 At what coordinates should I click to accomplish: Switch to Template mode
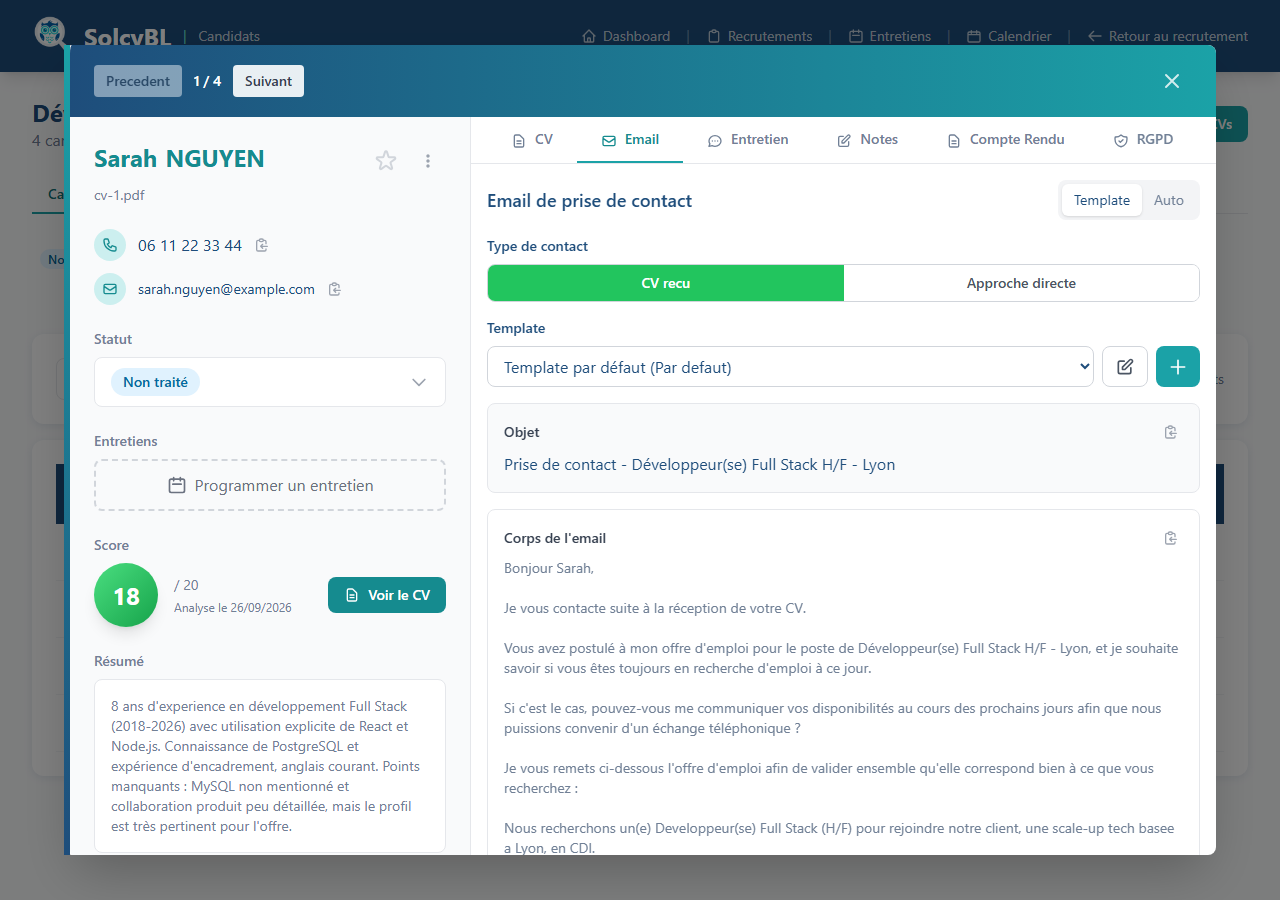(x=1102, y=200)
